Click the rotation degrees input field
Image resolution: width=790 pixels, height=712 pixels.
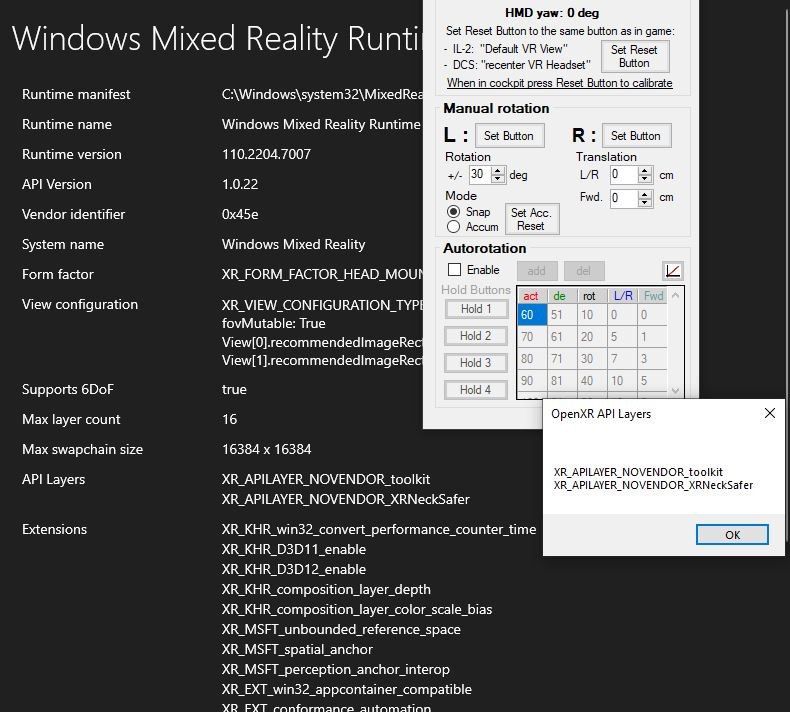[480, 175]
